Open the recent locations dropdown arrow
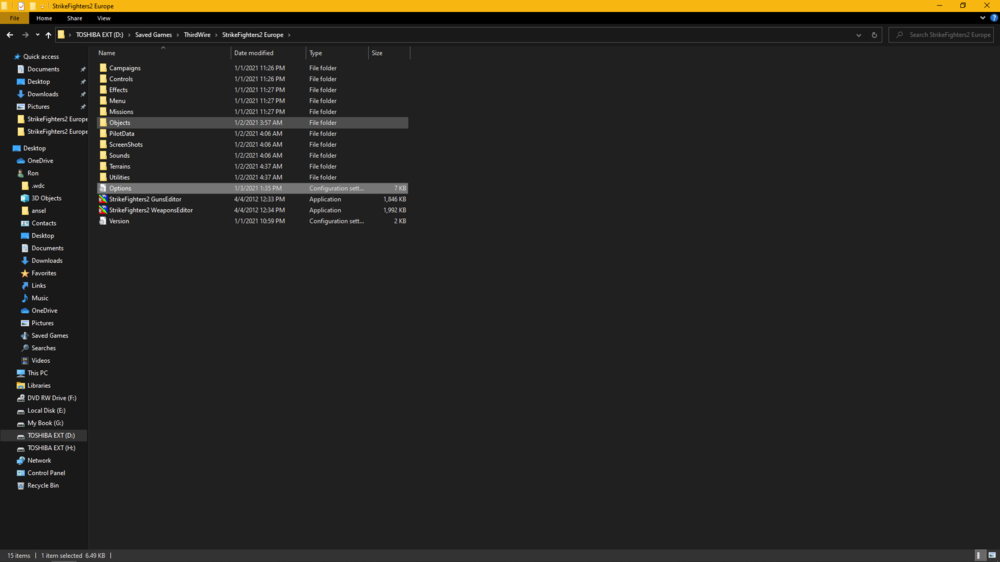Image resolution: width=1000 pixels, height=562 pixels. 37,35
